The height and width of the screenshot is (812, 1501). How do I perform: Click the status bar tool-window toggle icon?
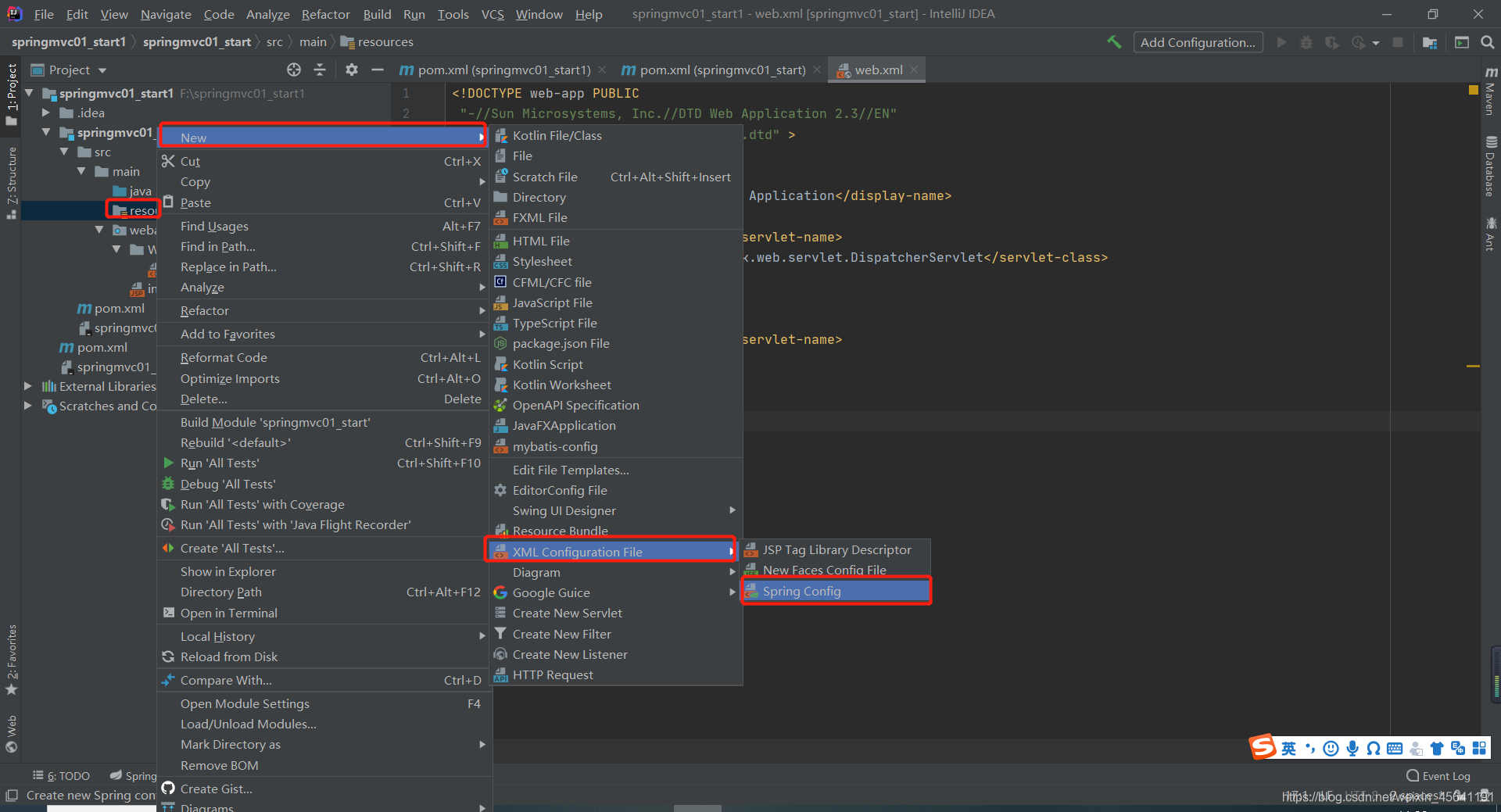pos(11,795)
